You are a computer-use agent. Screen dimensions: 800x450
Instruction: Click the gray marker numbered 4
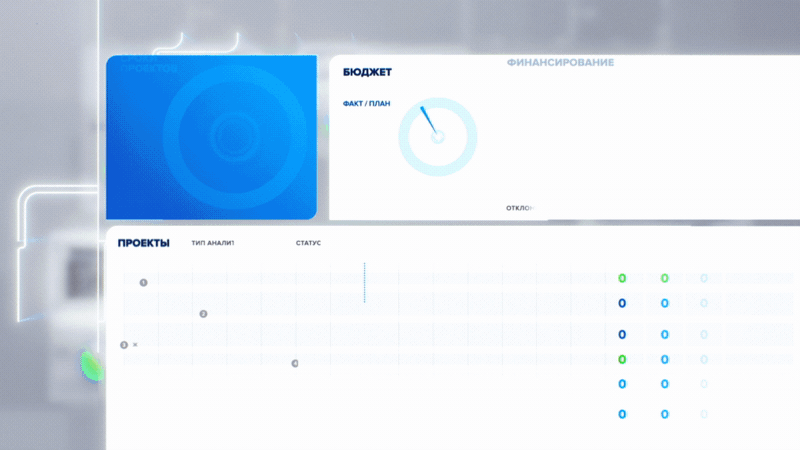pos(295,363)
